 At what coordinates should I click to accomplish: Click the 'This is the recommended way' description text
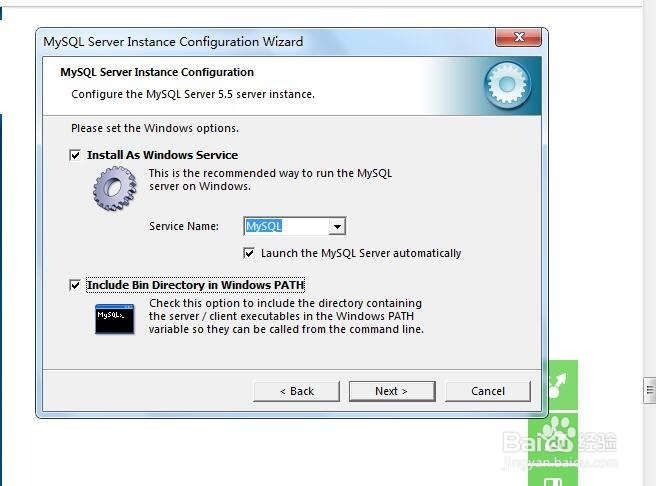coord(270,180)
